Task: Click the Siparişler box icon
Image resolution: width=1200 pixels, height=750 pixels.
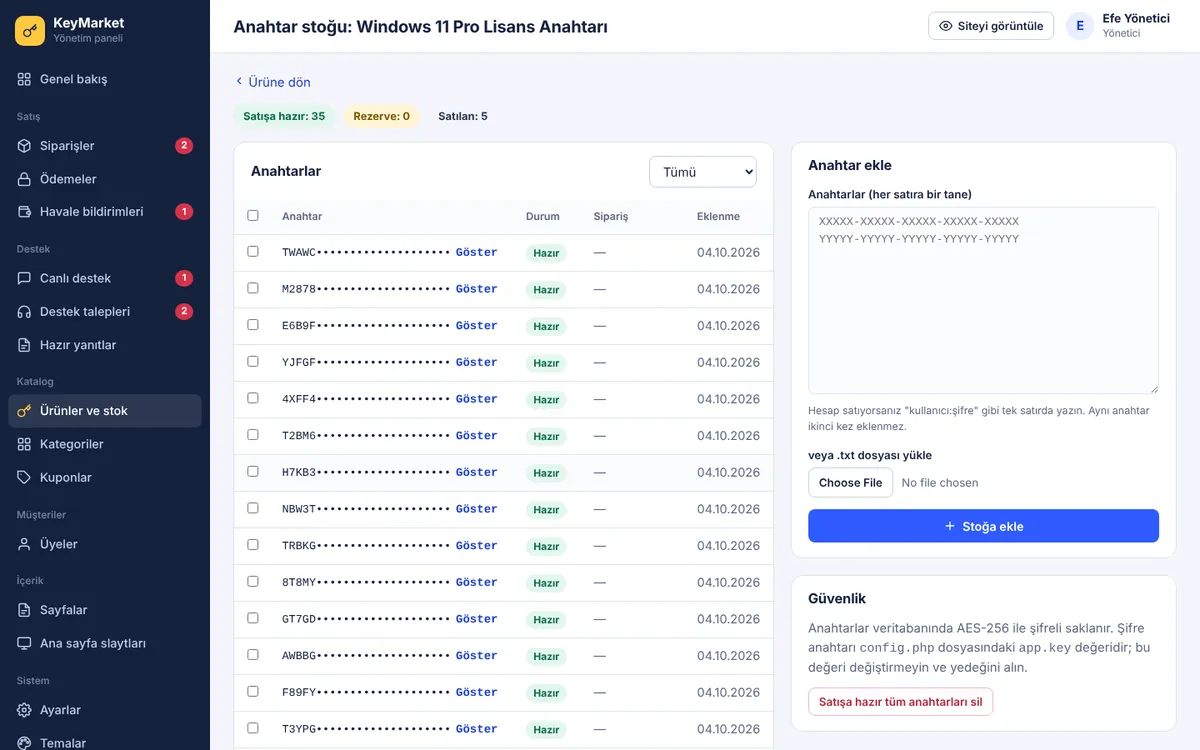Action: (25, 146)
